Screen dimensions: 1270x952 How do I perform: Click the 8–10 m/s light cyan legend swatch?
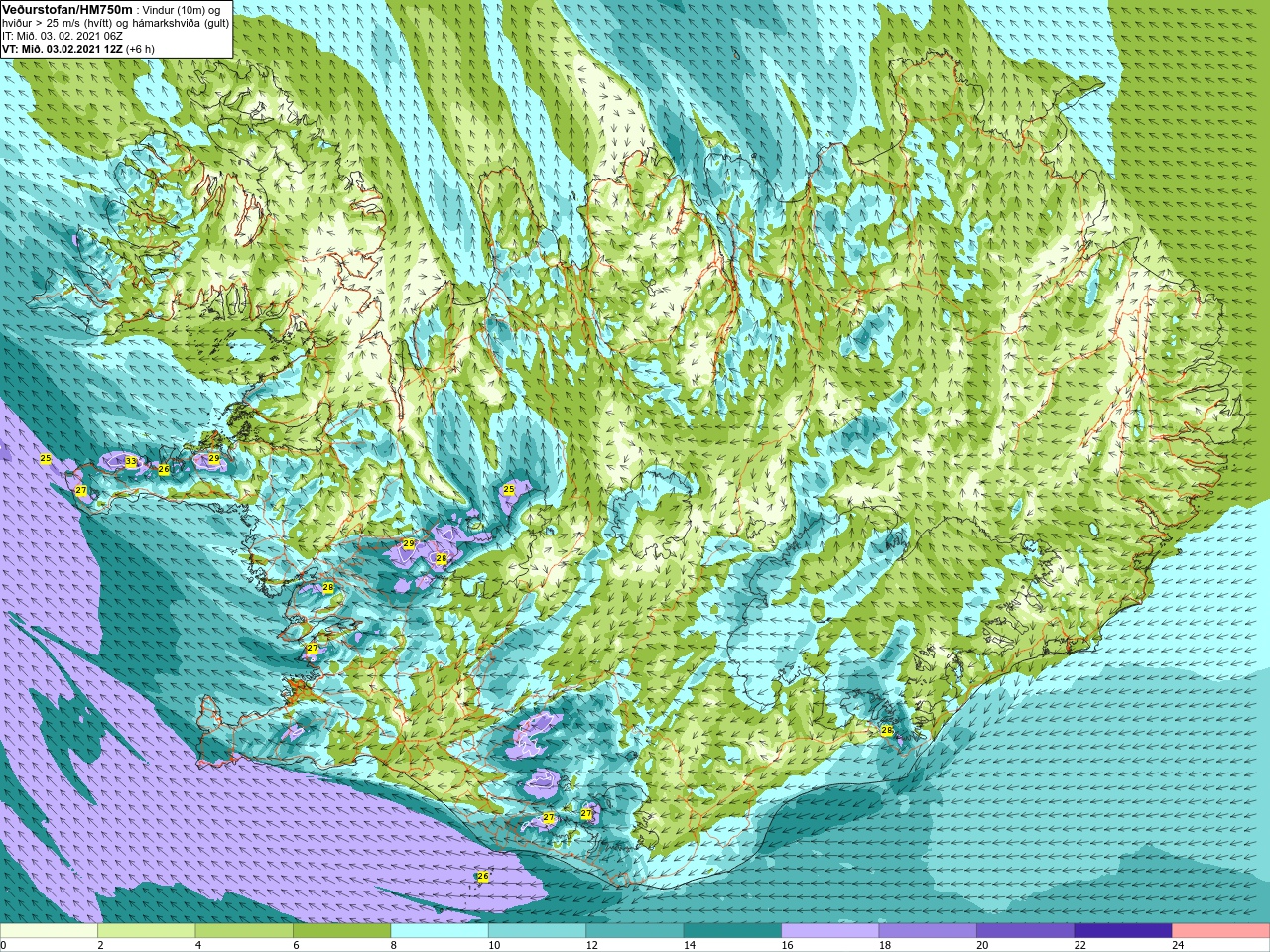[440, 931]
